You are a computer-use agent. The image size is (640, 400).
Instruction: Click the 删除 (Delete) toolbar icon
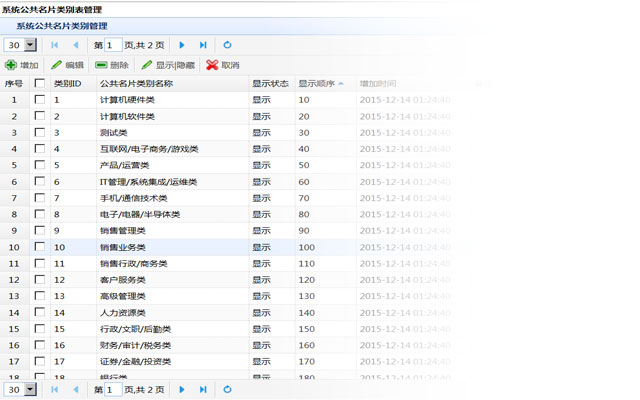click(102, 65)
